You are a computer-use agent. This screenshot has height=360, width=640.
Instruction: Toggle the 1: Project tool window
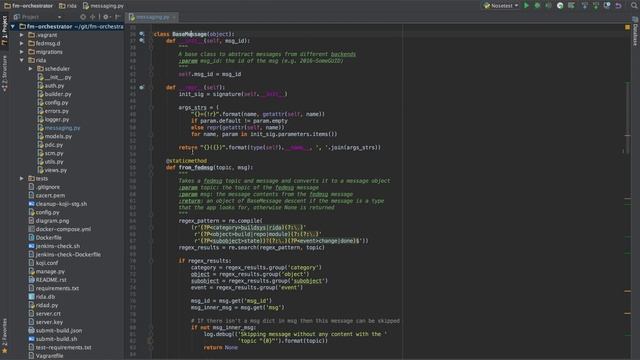[4, 32]
